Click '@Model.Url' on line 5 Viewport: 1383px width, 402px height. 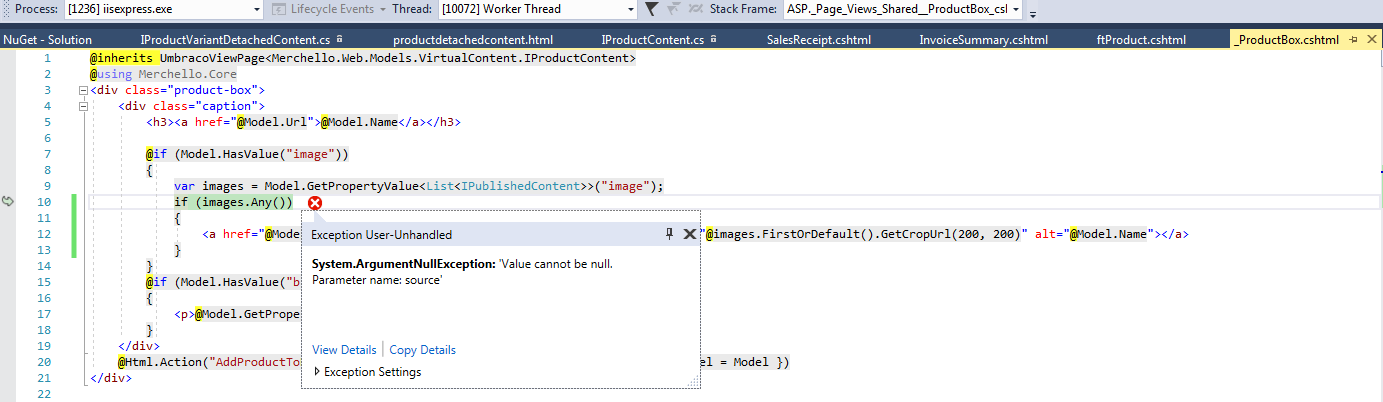click(273, 122)
